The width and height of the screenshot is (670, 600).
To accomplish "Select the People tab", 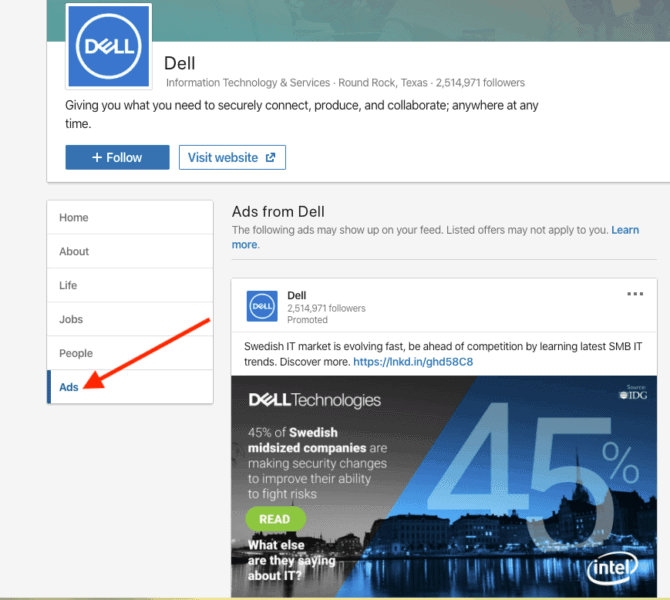I will click(130, 353).
